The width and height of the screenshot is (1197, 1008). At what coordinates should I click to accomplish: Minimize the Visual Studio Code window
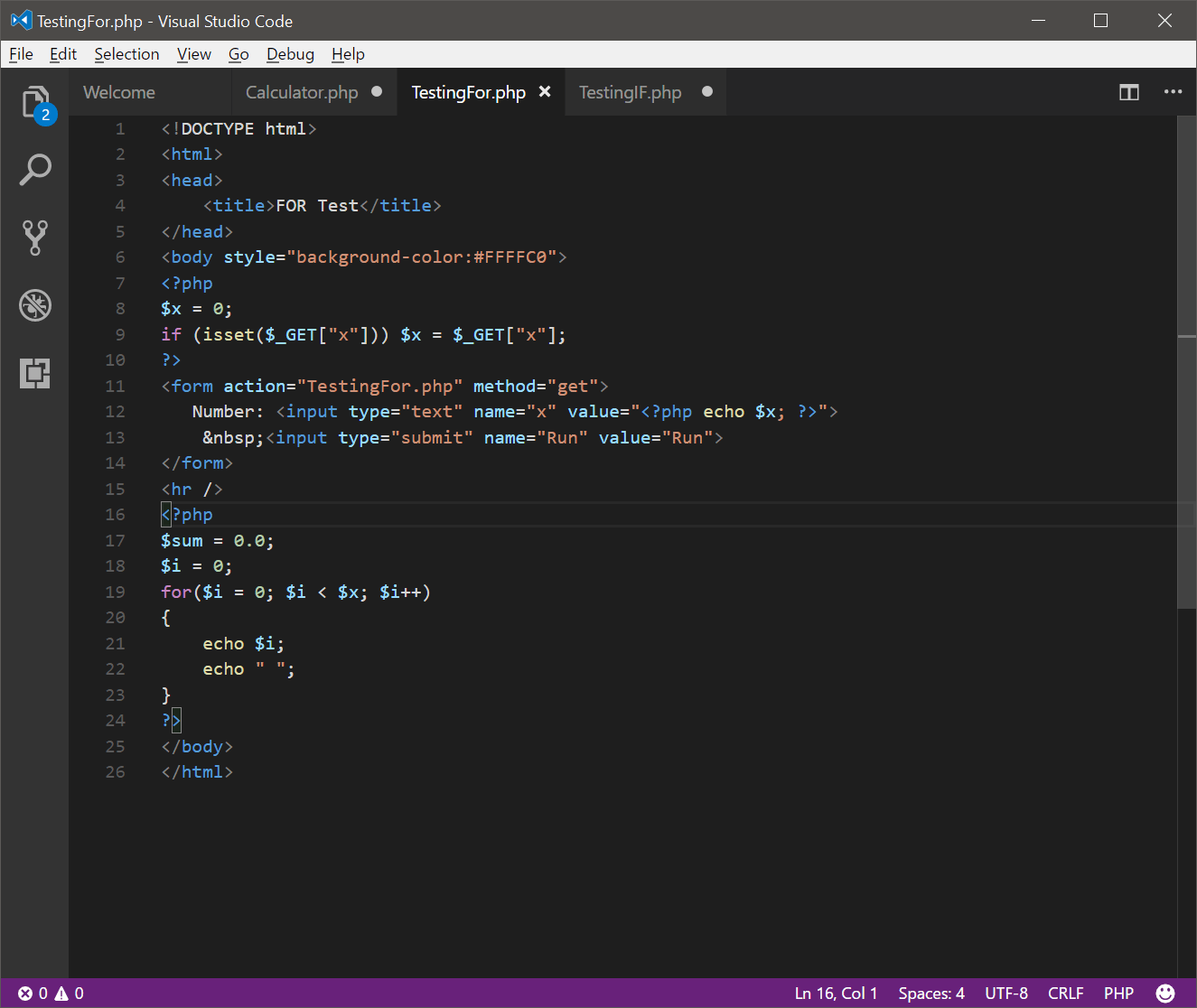click(1039, 20)
